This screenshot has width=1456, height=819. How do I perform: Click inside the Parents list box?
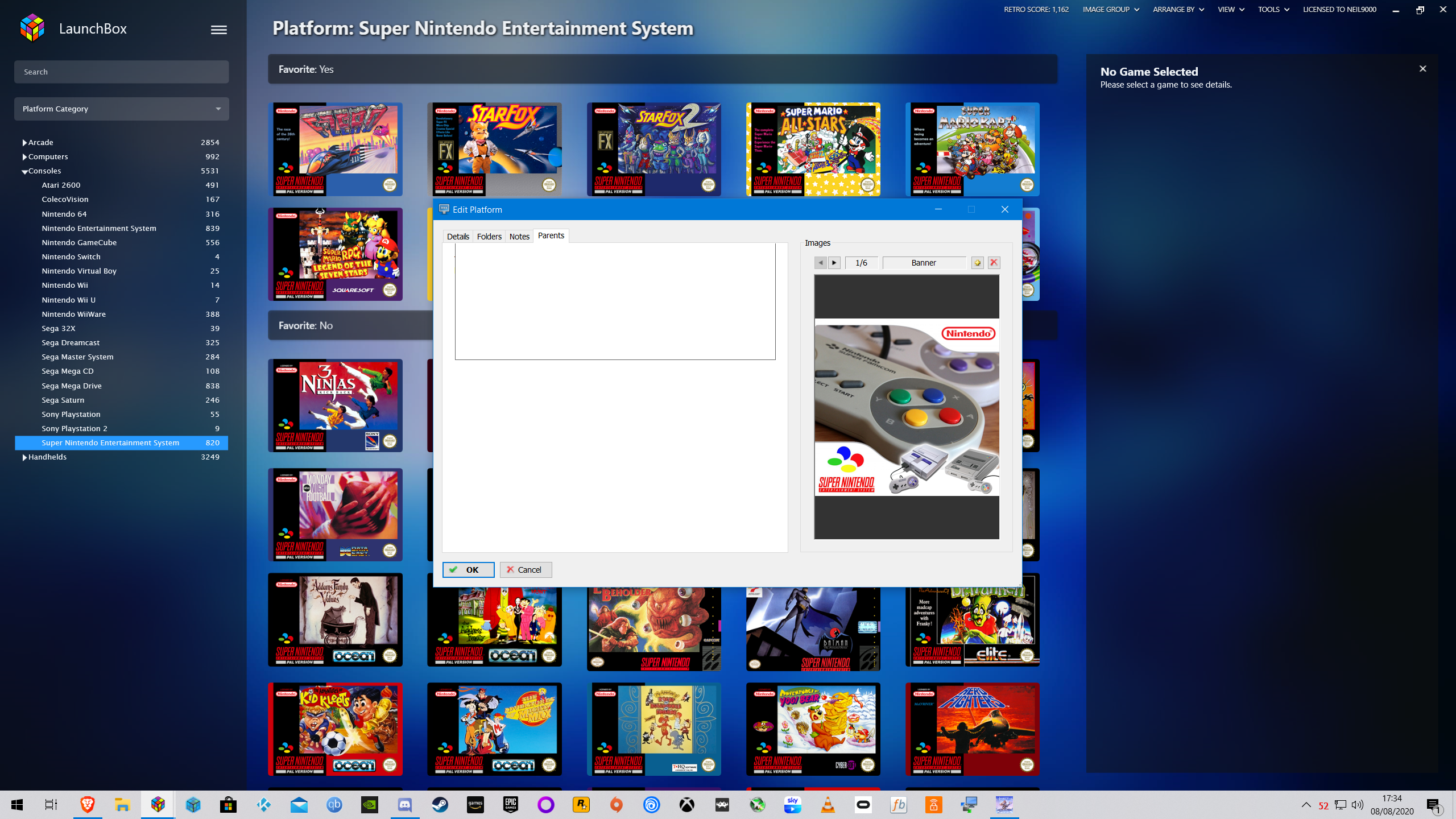[615, 301]
